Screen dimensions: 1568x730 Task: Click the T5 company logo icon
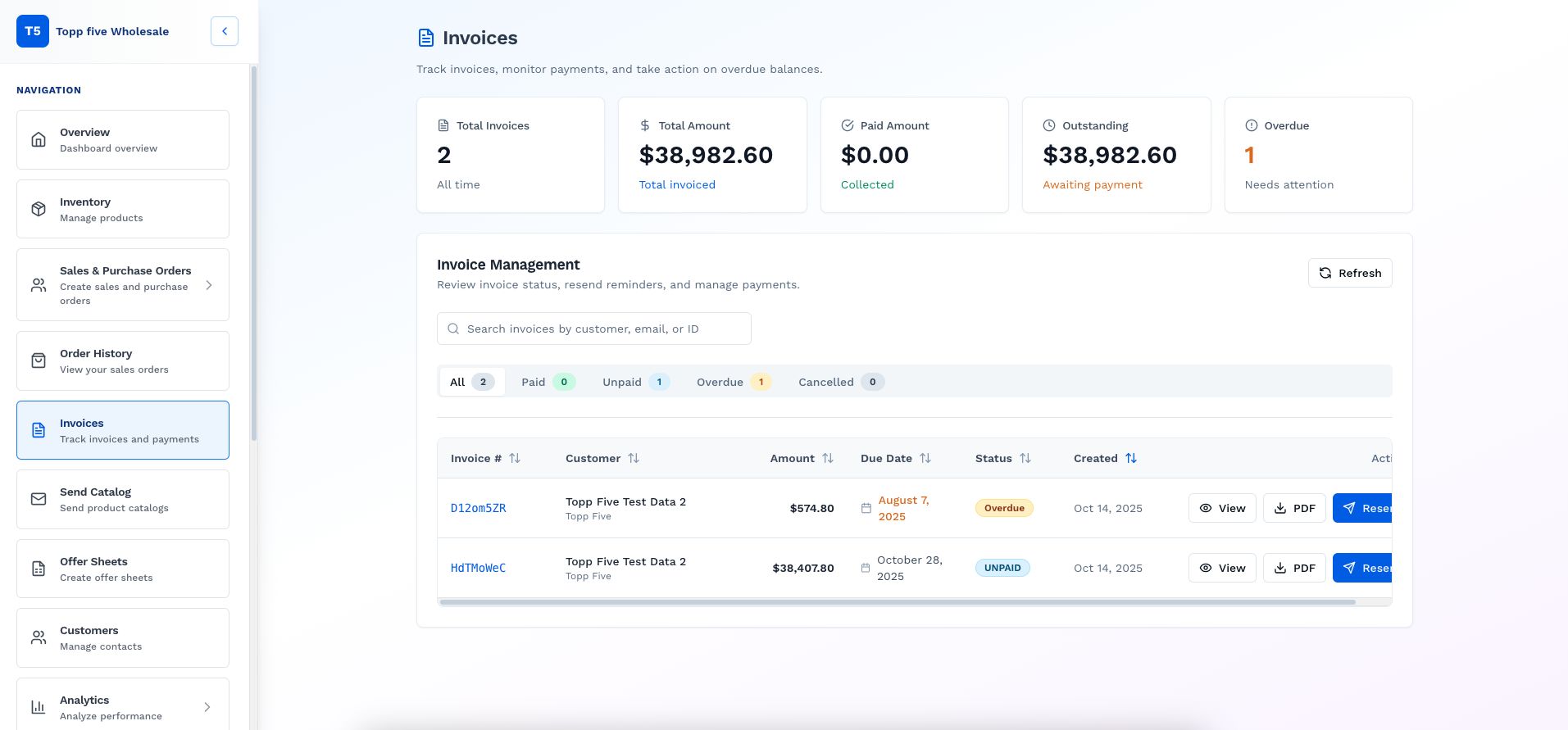click(x=33, y=31)
